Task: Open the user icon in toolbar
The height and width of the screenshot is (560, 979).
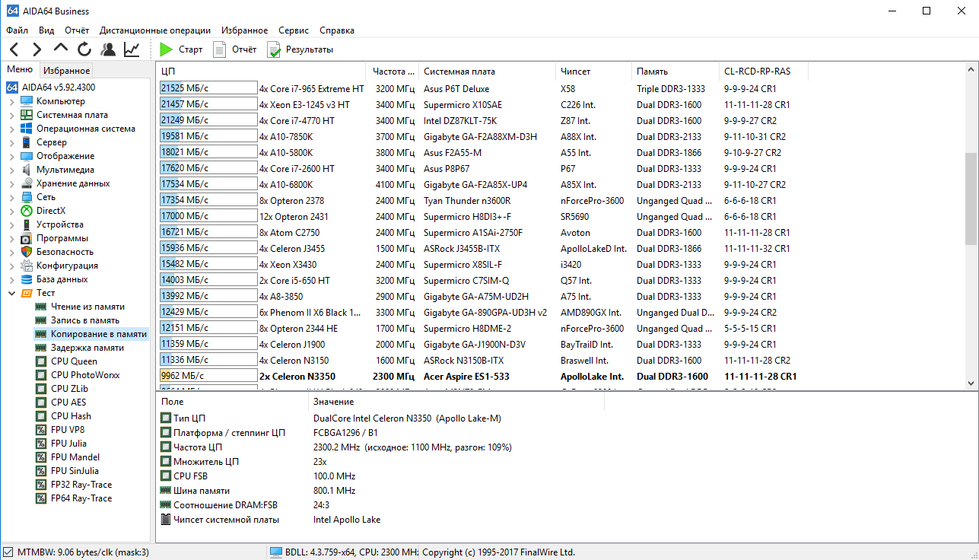Action: pos(108,49)
